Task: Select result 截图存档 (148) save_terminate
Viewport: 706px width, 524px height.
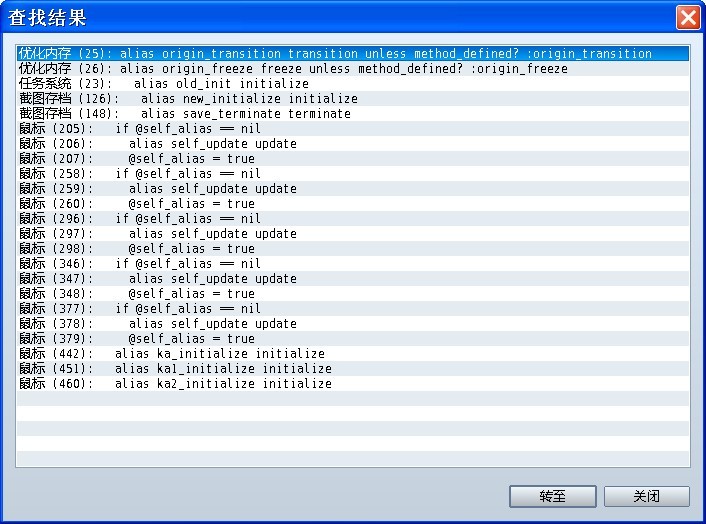Action: coord(353,113)
